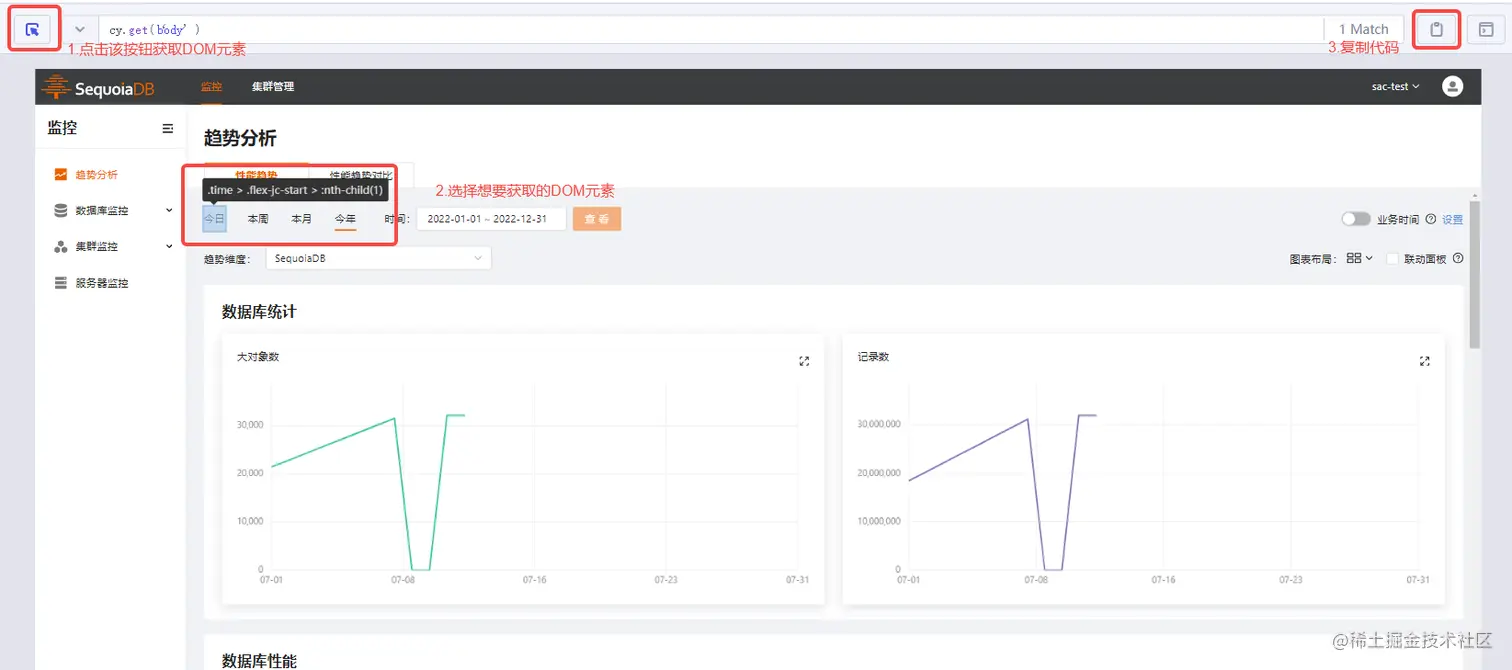Click the 监控 sidebar title
The width and height of the screenshot is (1512, 670).
(62, 128)
